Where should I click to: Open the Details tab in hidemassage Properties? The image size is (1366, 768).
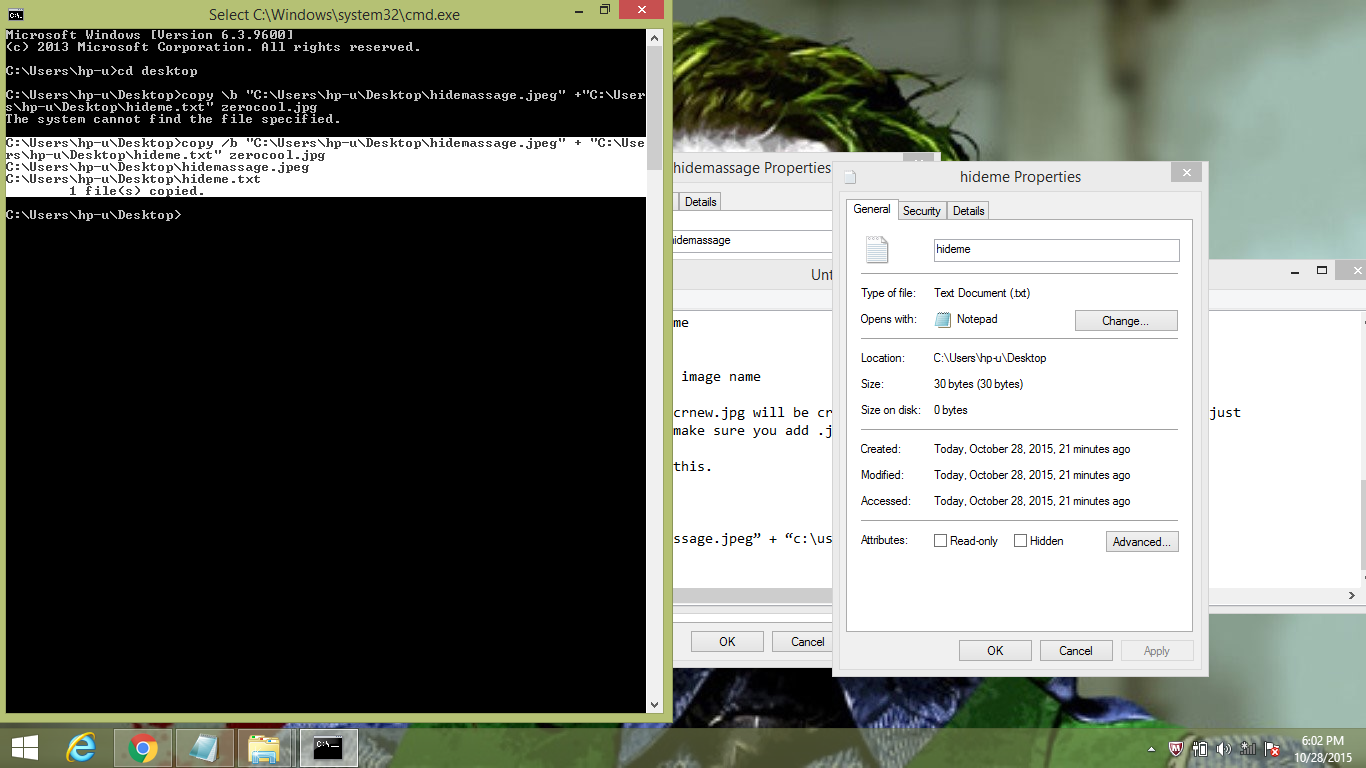700,202
